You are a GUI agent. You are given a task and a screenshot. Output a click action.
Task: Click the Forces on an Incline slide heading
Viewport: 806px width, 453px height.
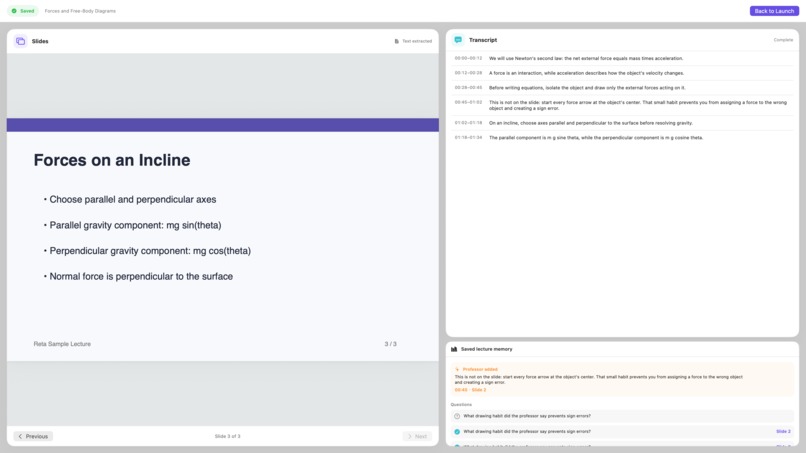coord(112,160)
